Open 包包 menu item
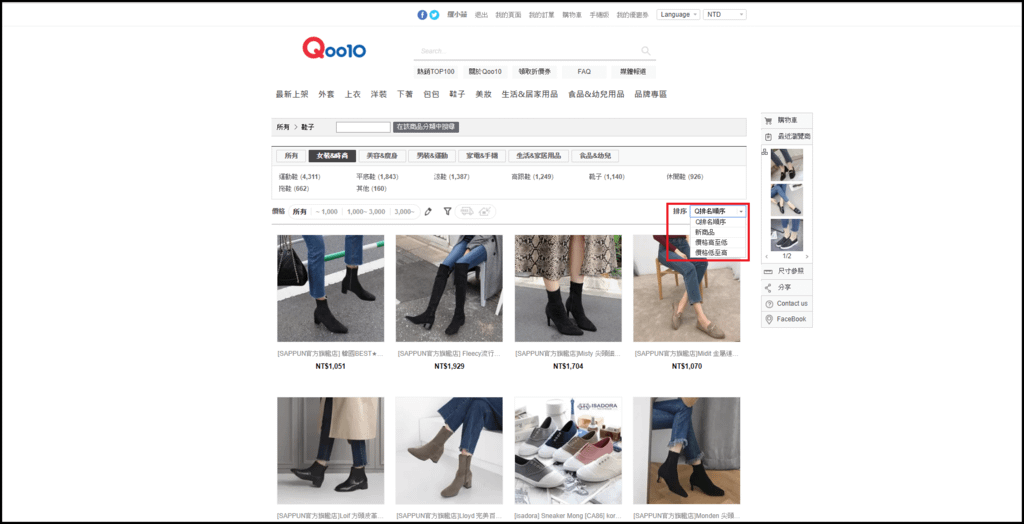Image resolution: width=1024 pixels, height=524 pixels. point(431,94)
